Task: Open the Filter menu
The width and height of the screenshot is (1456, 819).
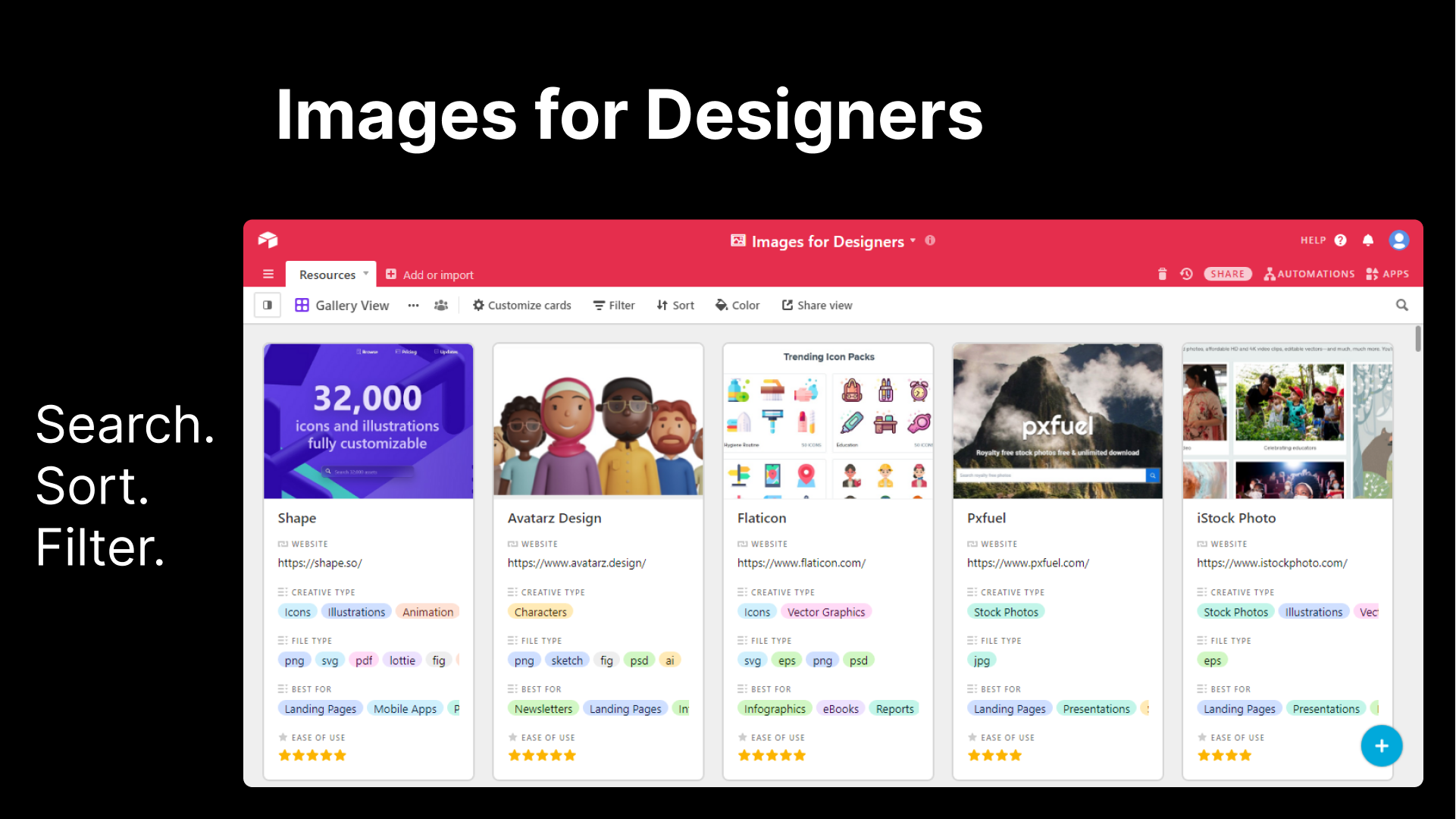Action: [x=614, y=306]
